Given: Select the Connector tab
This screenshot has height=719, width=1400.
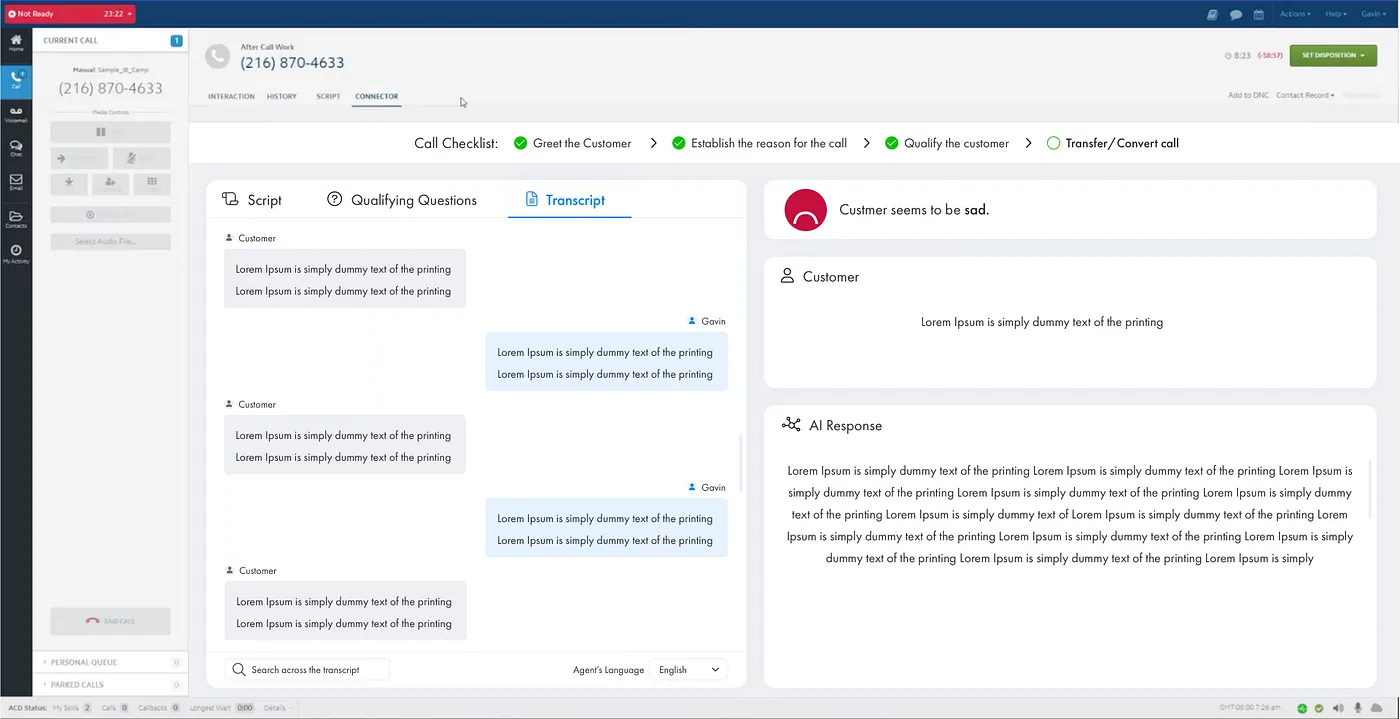Looking at the screenshot, I should 376,96.
